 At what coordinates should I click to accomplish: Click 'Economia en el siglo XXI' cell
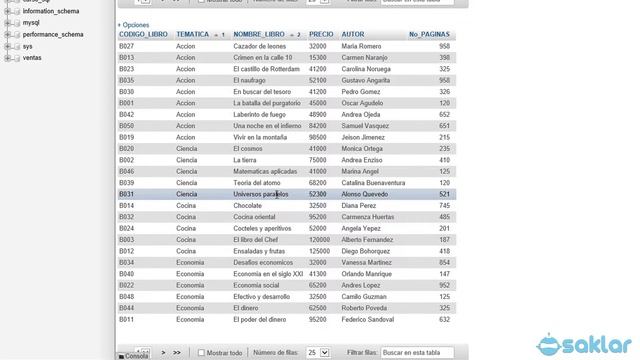(268, 274)
